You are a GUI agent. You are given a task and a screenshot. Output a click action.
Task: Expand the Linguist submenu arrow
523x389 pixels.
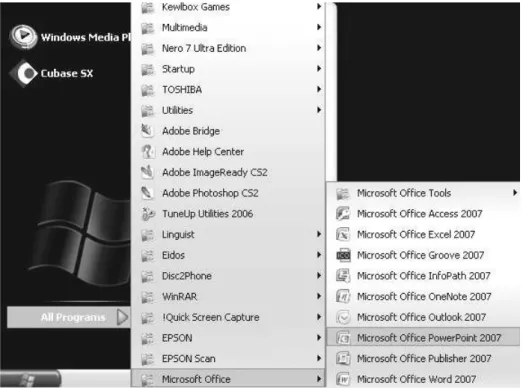click(x=319, y=234)
